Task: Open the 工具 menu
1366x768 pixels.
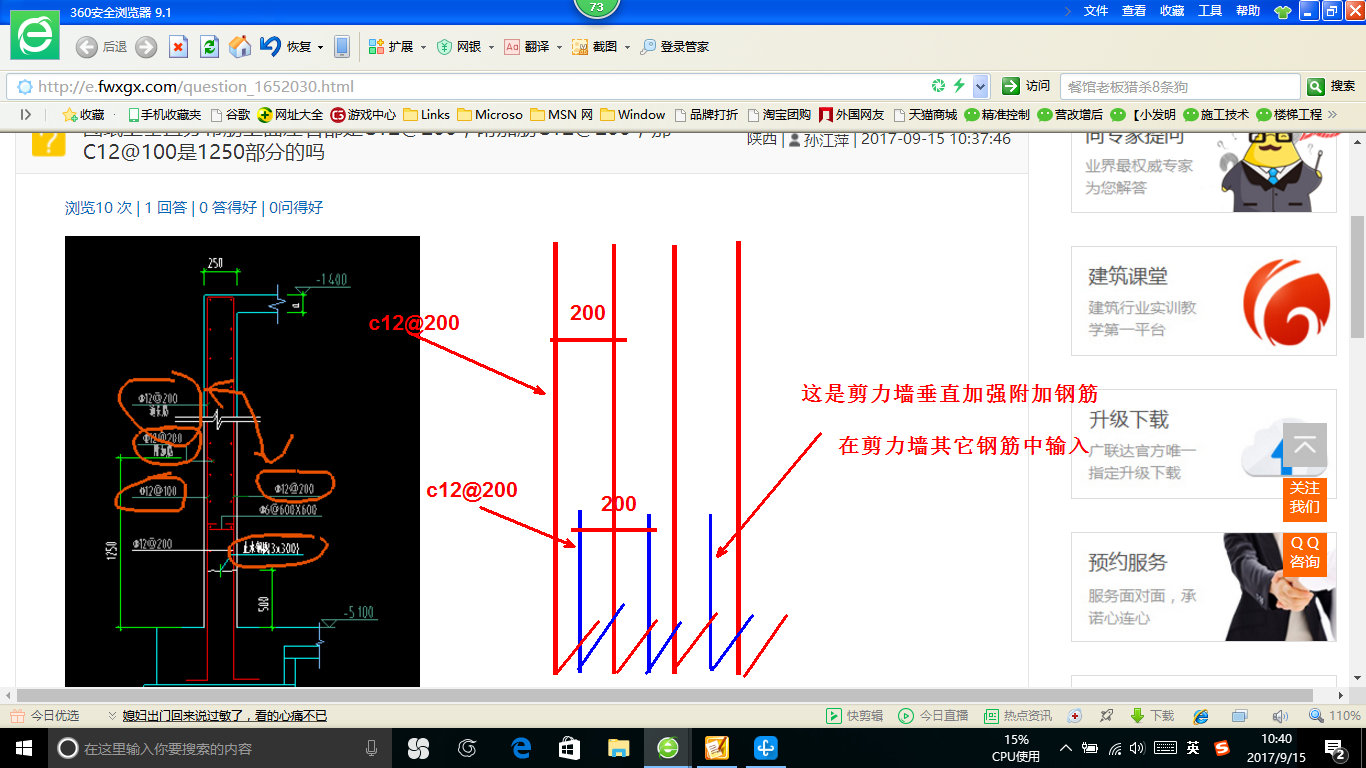Action: click(x=1210, y=11)
